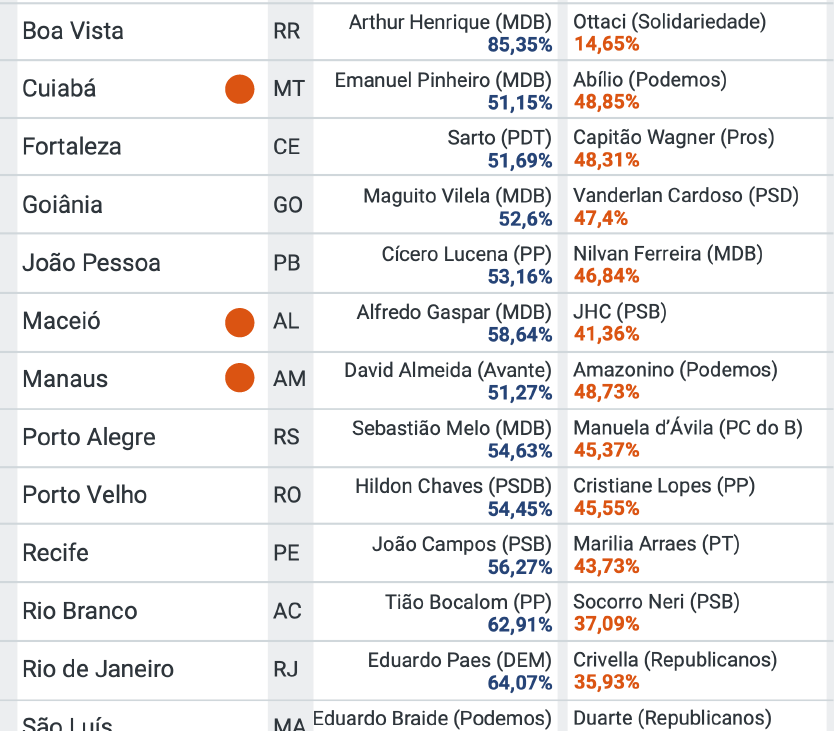
Task: Click the João Pessoa city name
Action: pyautogui.click(x=91, y=263)
